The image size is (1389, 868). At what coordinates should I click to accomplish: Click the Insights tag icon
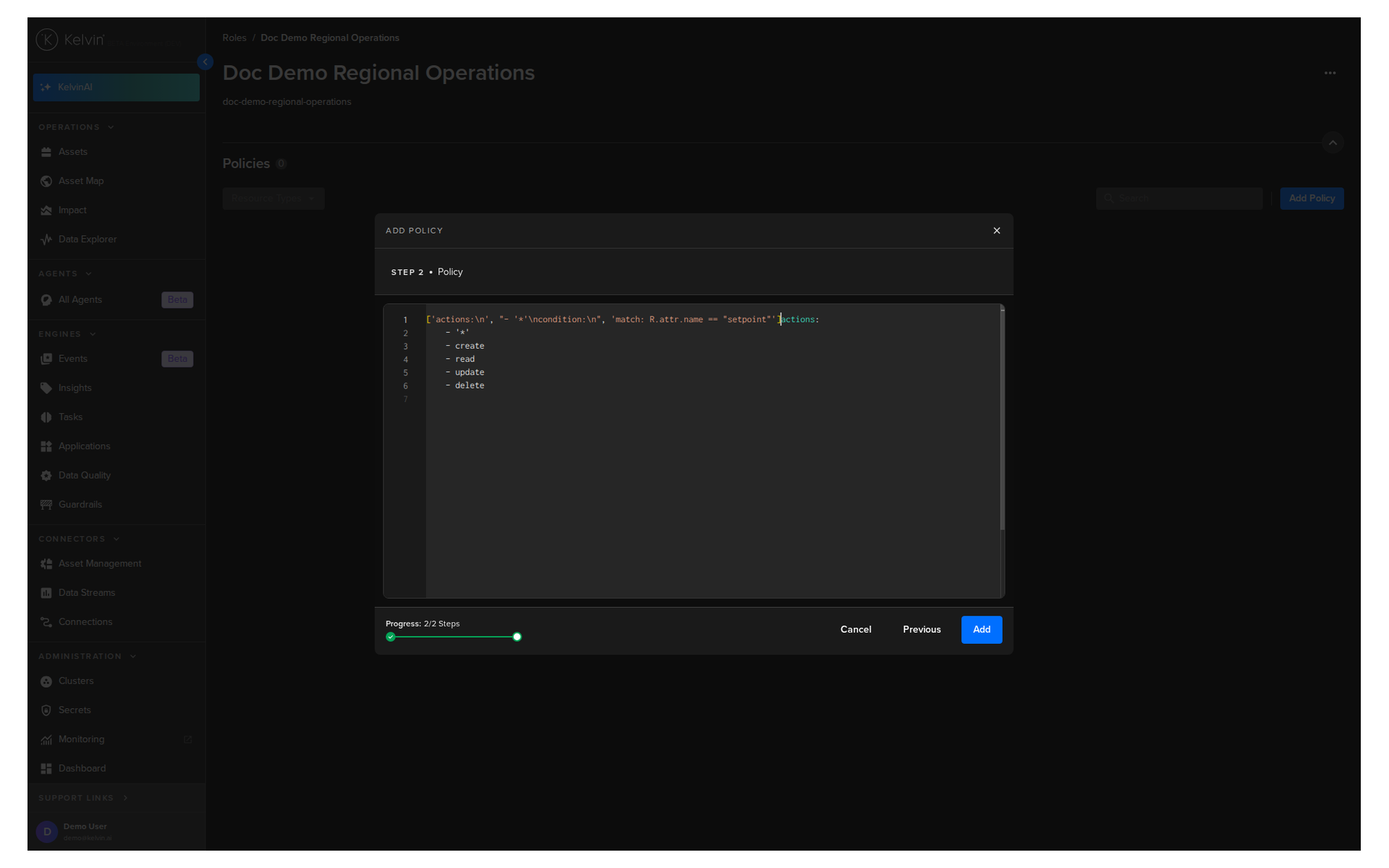46,388
